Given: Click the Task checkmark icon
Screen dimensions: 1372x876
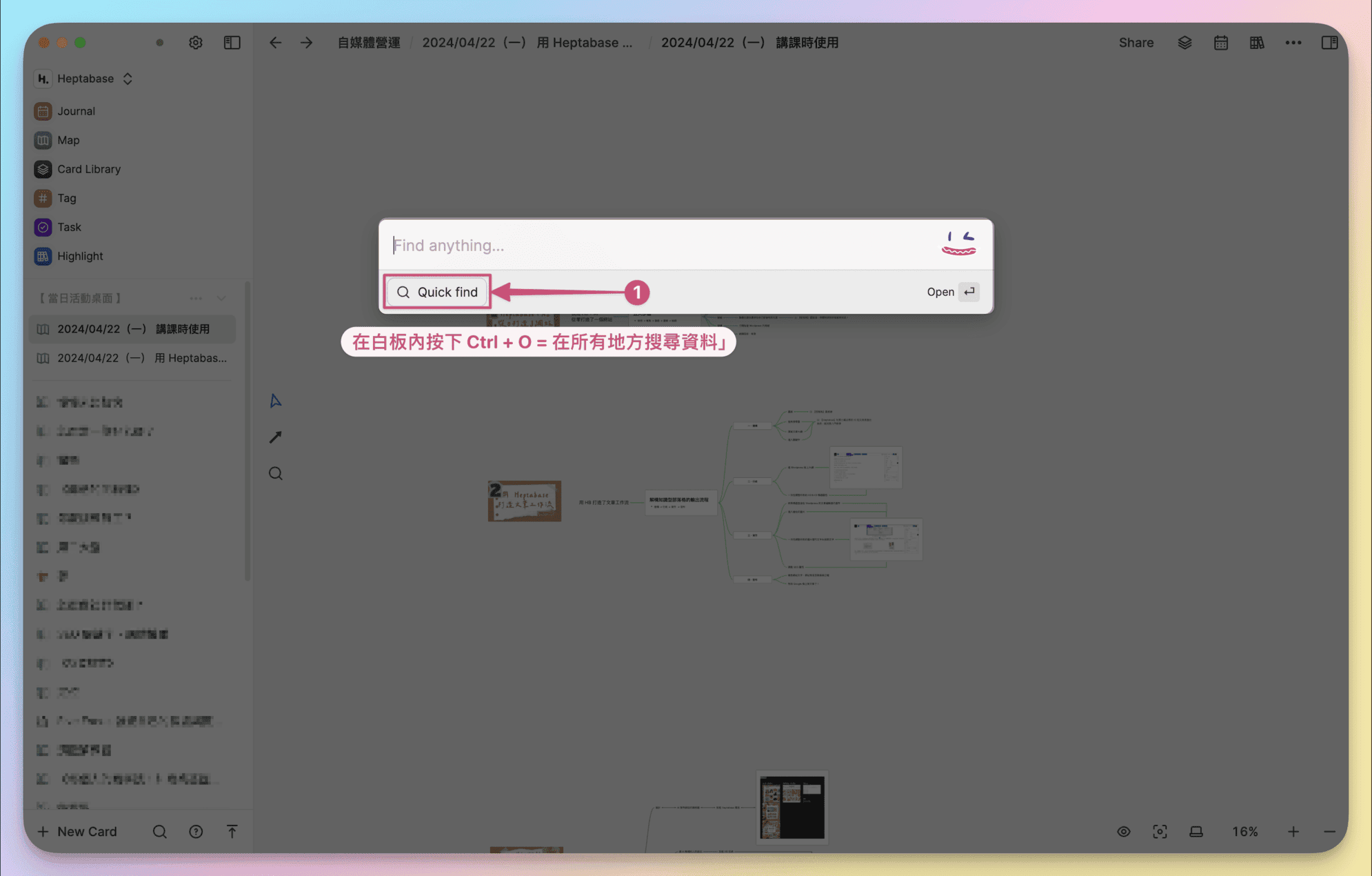Looking at the screenshot, I should click(x=43, y=227).
